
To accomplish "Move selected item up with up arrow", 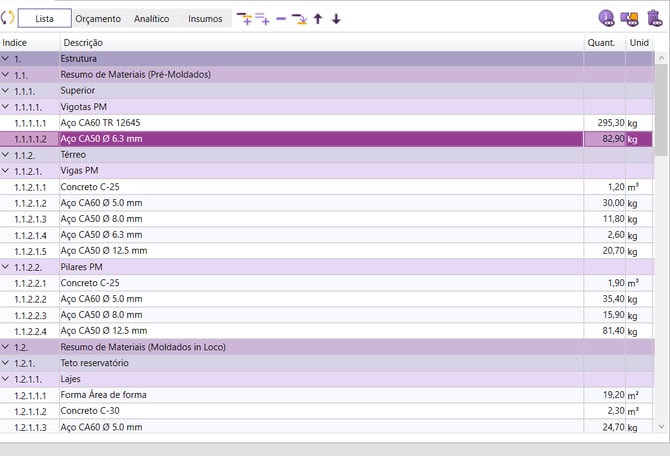I will coord(318,18).
